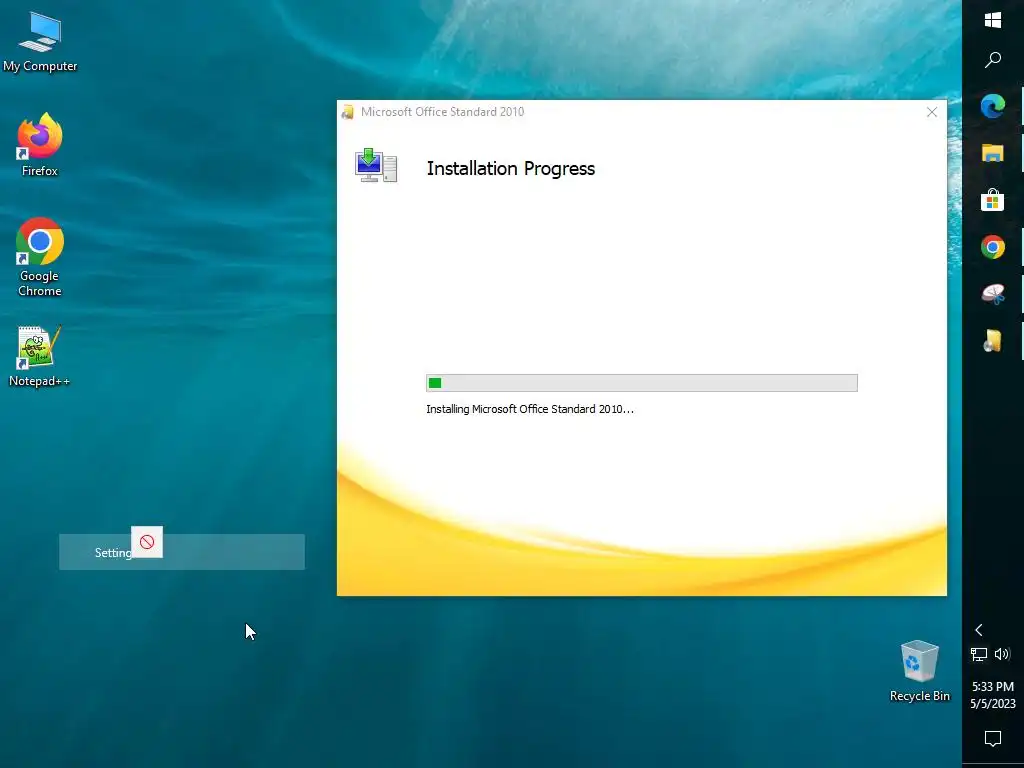Select the Recycle Bin icon

920,671
